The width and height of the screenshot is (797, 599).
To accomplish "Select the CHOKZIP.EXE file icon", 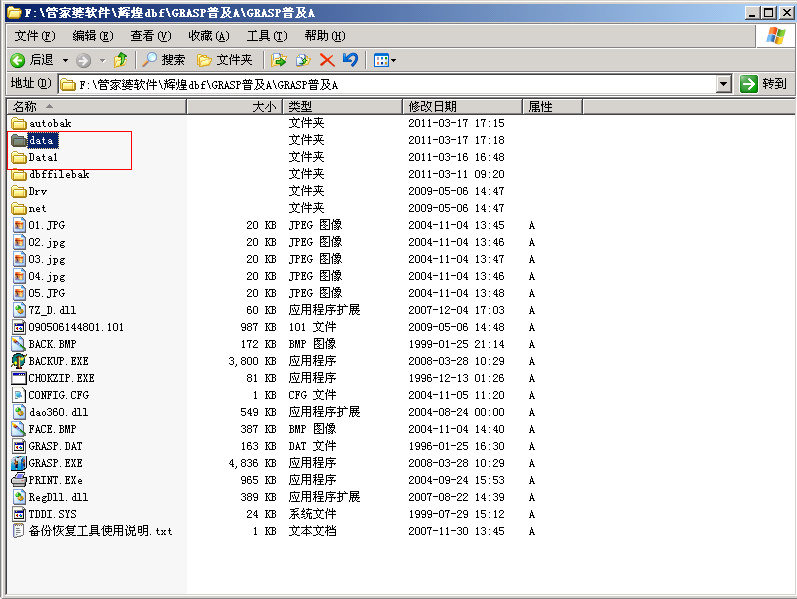I will (x=19, y=378).
